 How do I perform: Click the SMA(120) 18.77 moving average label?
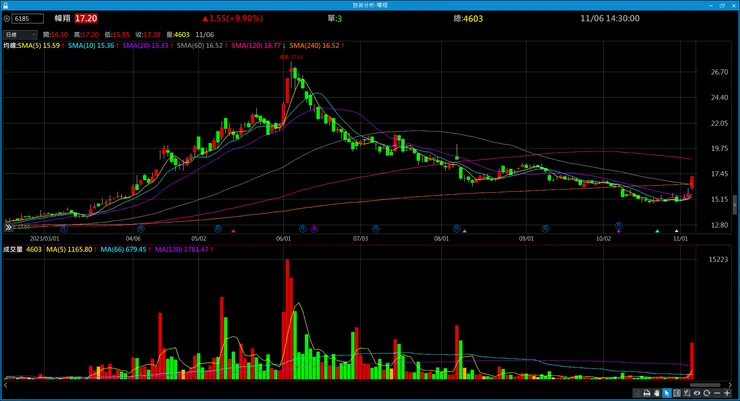click(x=258, y=46)
